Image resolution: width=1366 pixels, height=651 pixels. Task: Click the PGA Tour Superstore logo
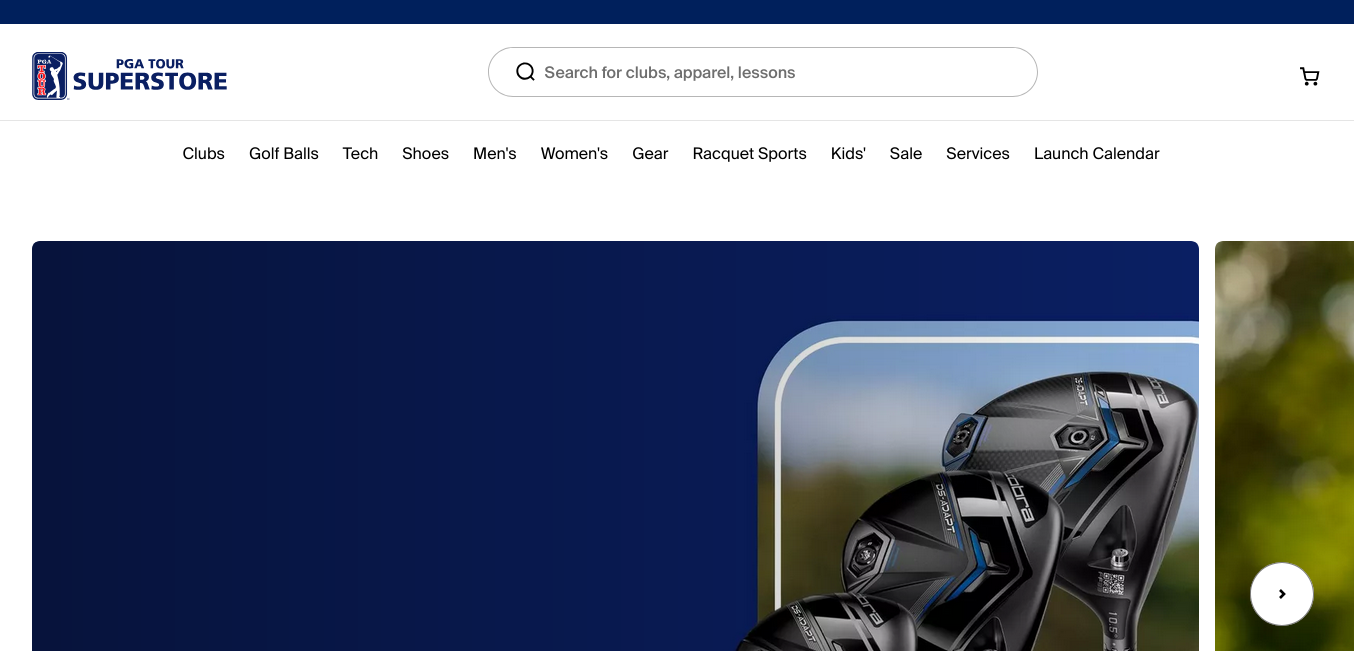[130, 76]
